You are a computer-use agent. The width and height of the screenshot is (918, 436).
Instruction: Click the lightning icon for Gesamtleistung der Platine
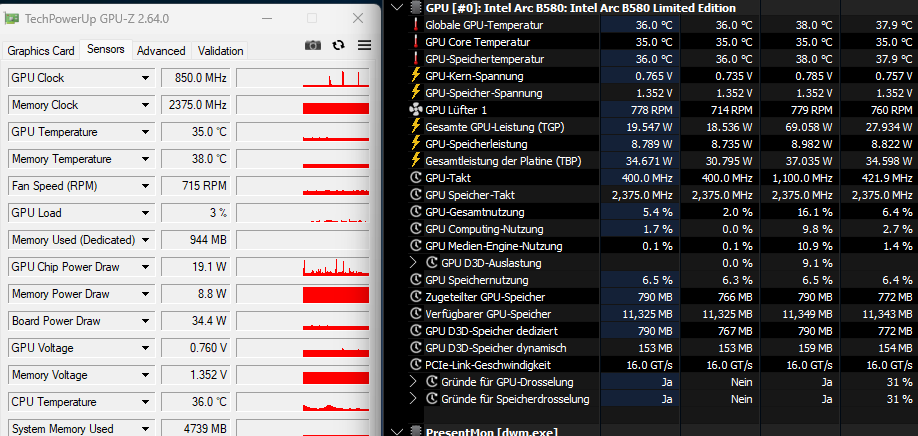[416, 160]
